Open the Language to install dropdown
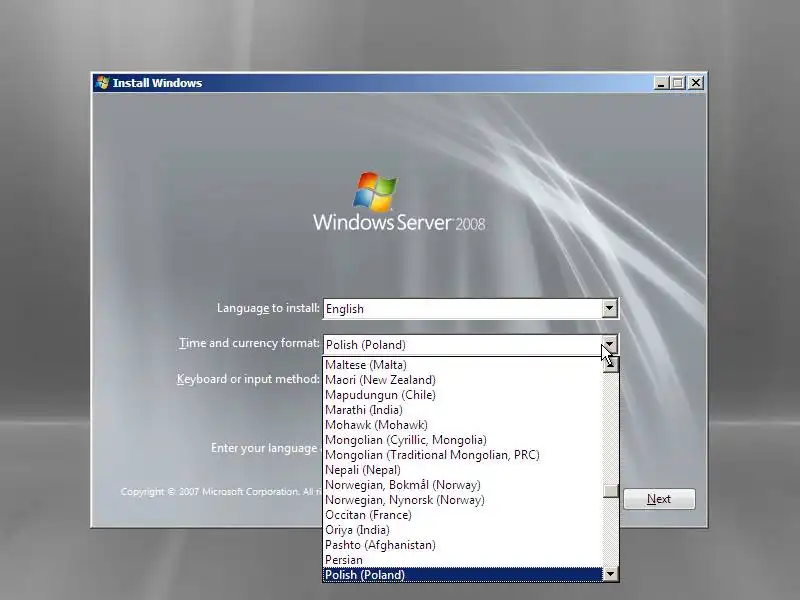This screenshot has width=800, height=600. [609, 308]
